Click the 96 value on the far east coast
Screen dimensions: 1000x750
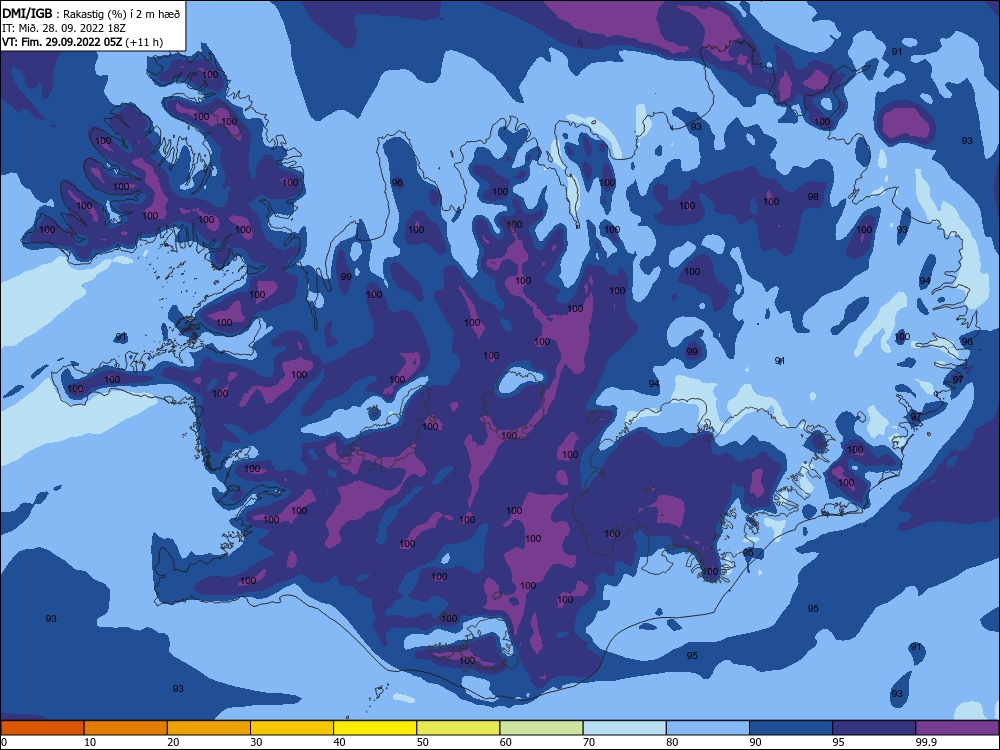[967, 342]
